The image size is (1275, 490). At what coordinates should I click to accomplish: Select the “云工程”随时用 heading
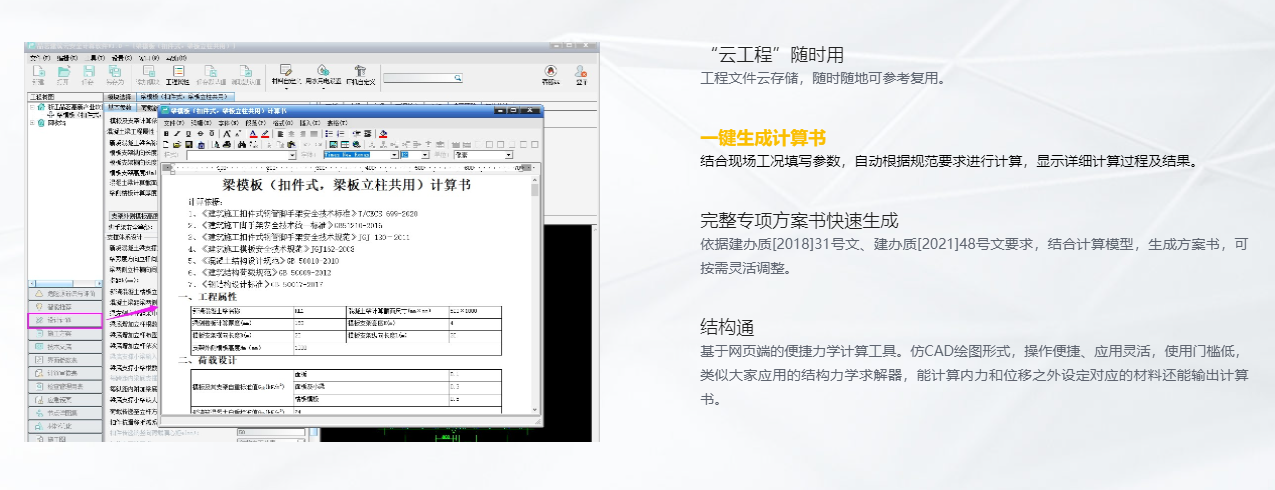[x=774, y=55]
